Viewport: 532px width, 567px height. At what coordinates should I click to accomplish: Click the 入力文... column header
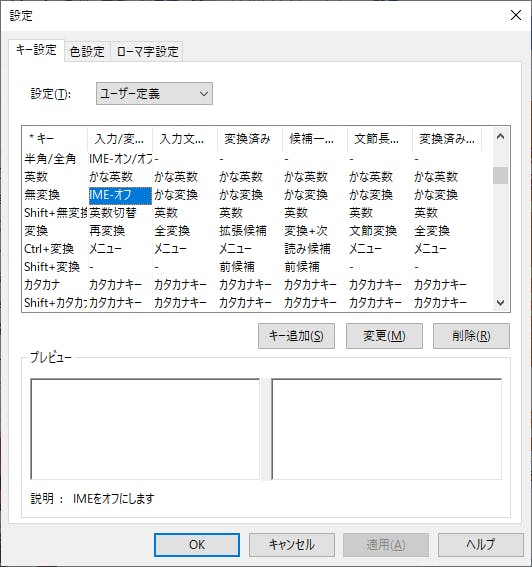(x=185, y=138)
